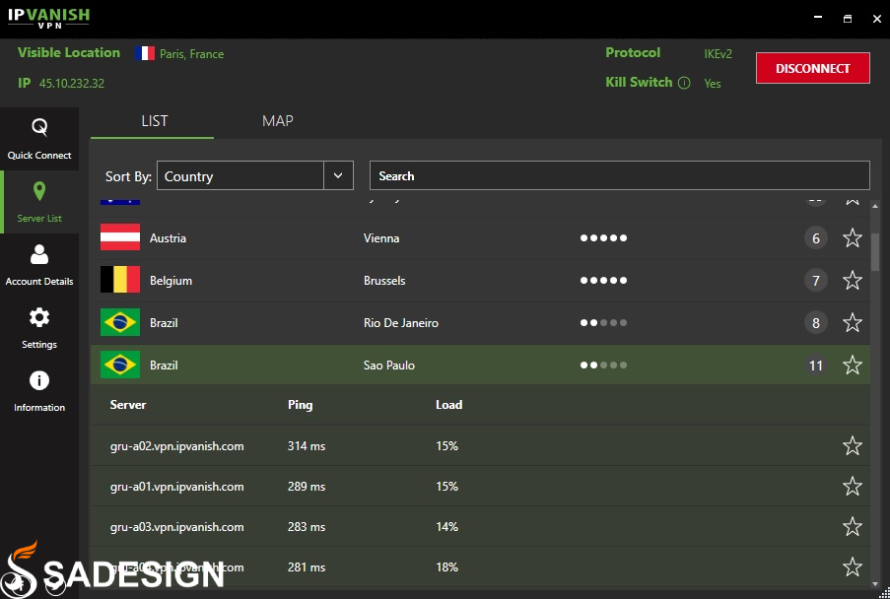Click the 18% load value
890x599 pixels.
coord(447,567)
